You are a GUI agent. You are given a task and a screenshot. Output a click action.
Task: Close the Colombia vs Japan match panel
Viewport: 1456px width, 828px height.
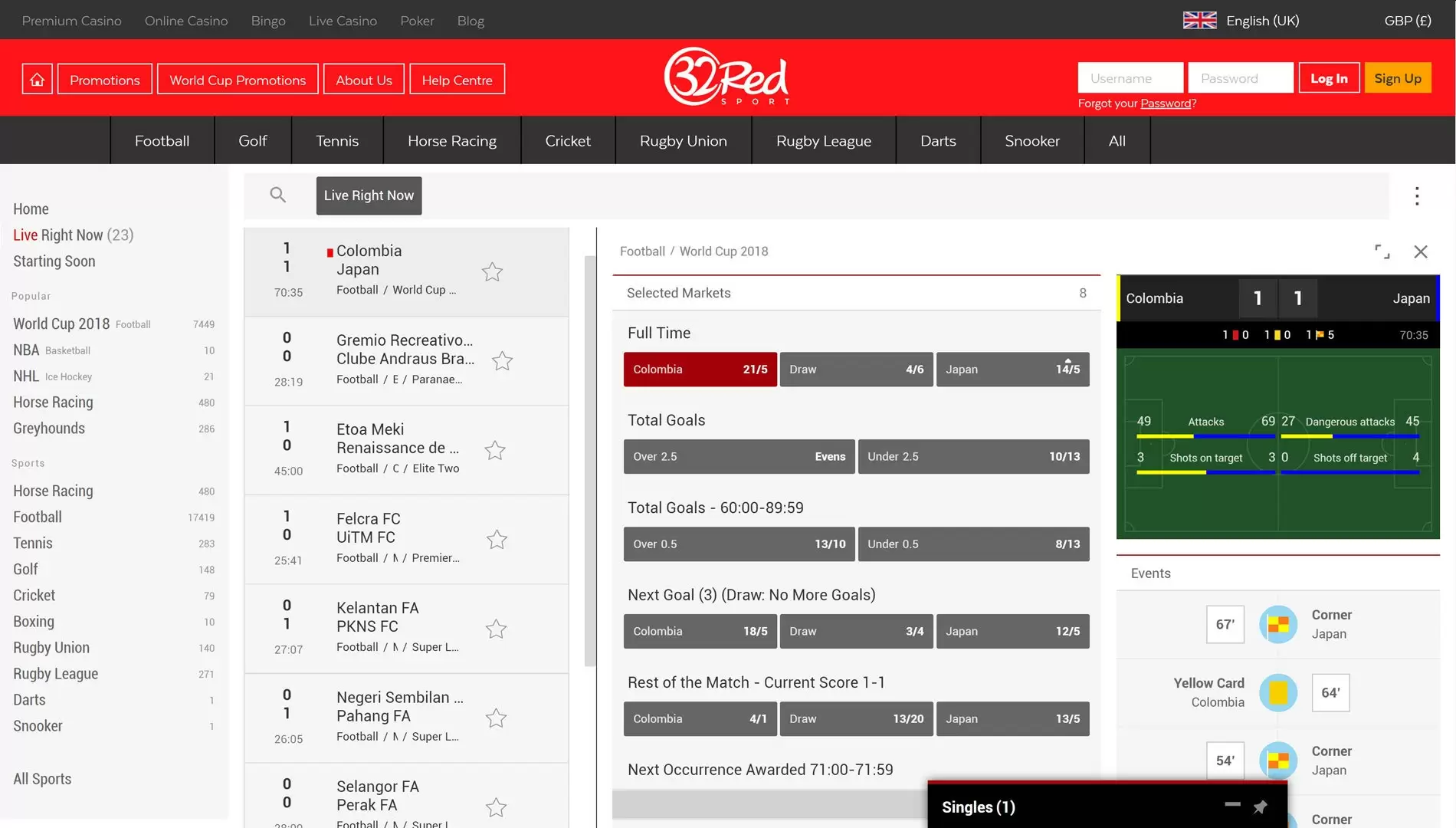click(x=1421, y=251)
